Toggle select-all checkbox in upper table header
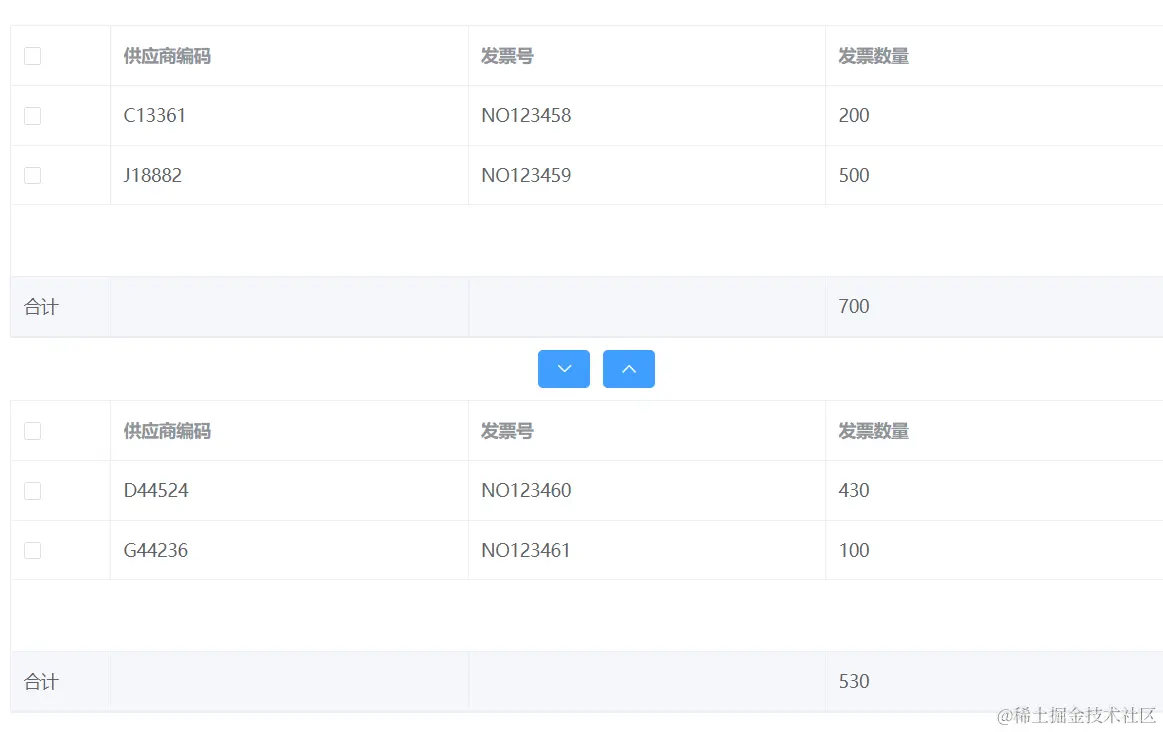Viewport: 1163px width, 732px height. tap(33, 56)
